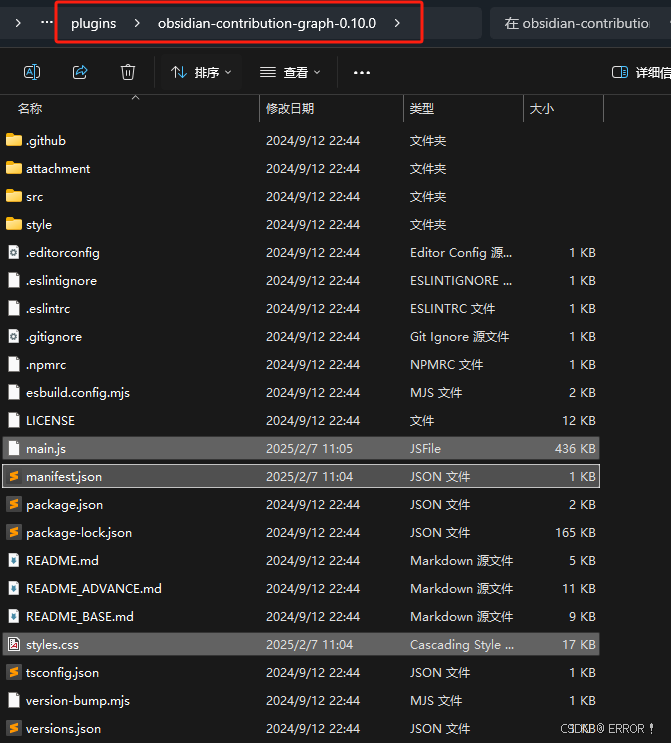Click date 2025/2/7 11:05 of main.js

(309, 449)
